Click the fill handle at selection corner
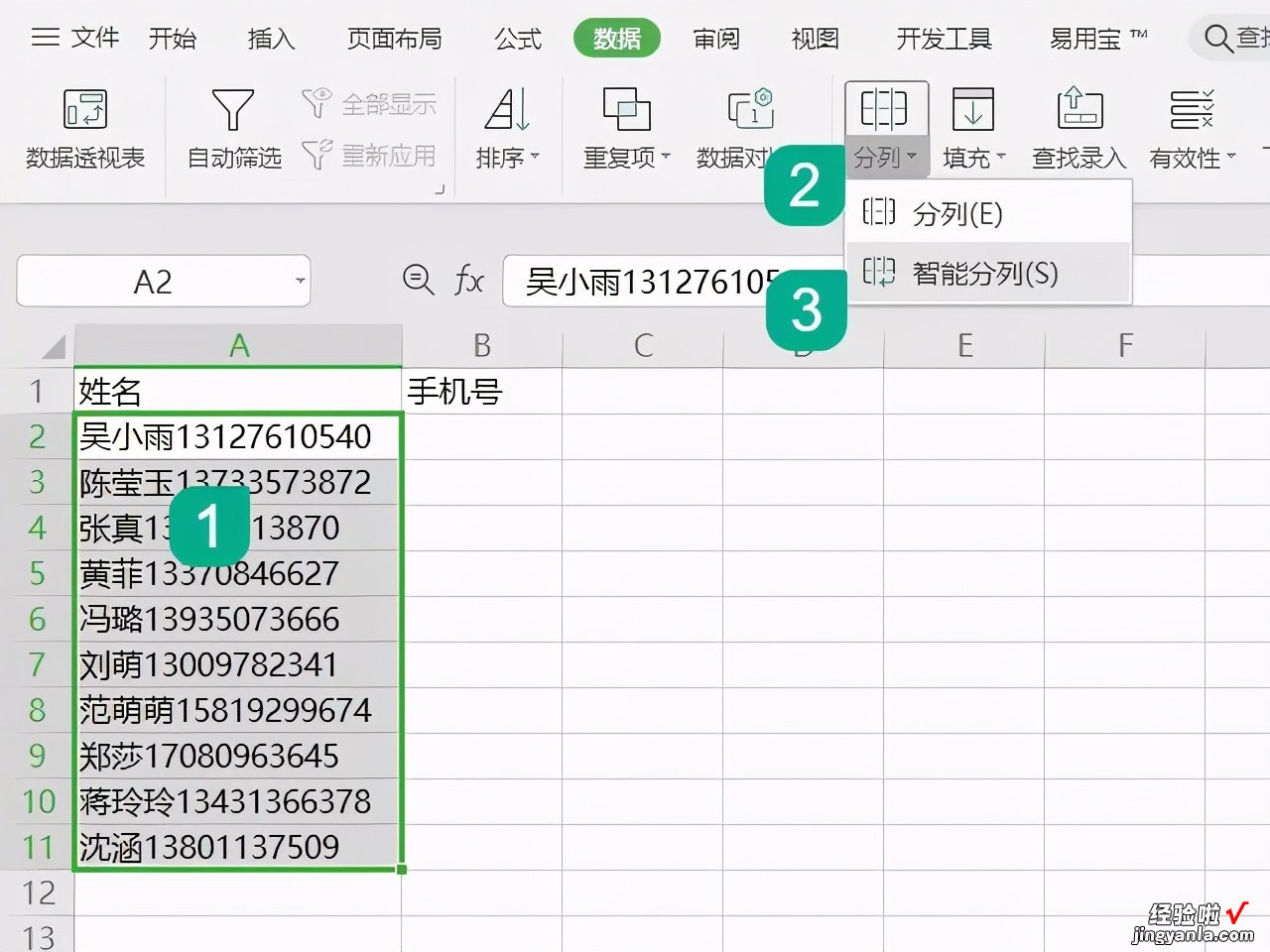The height and width of the screenshot is (952, 1270). point(401,870)
